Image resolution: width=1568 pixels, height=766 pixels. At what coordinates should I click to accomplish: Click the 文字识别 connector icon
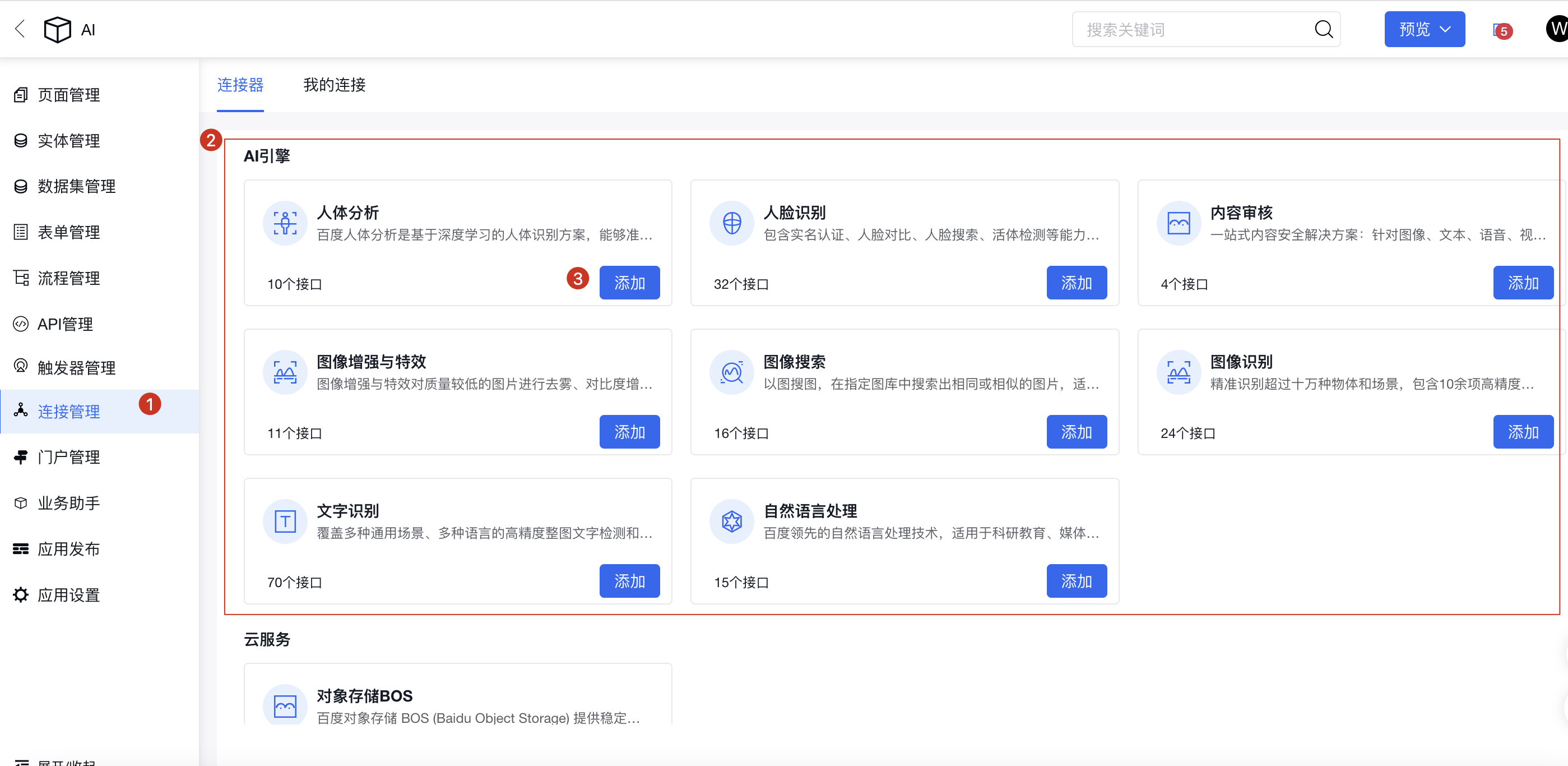285,522
